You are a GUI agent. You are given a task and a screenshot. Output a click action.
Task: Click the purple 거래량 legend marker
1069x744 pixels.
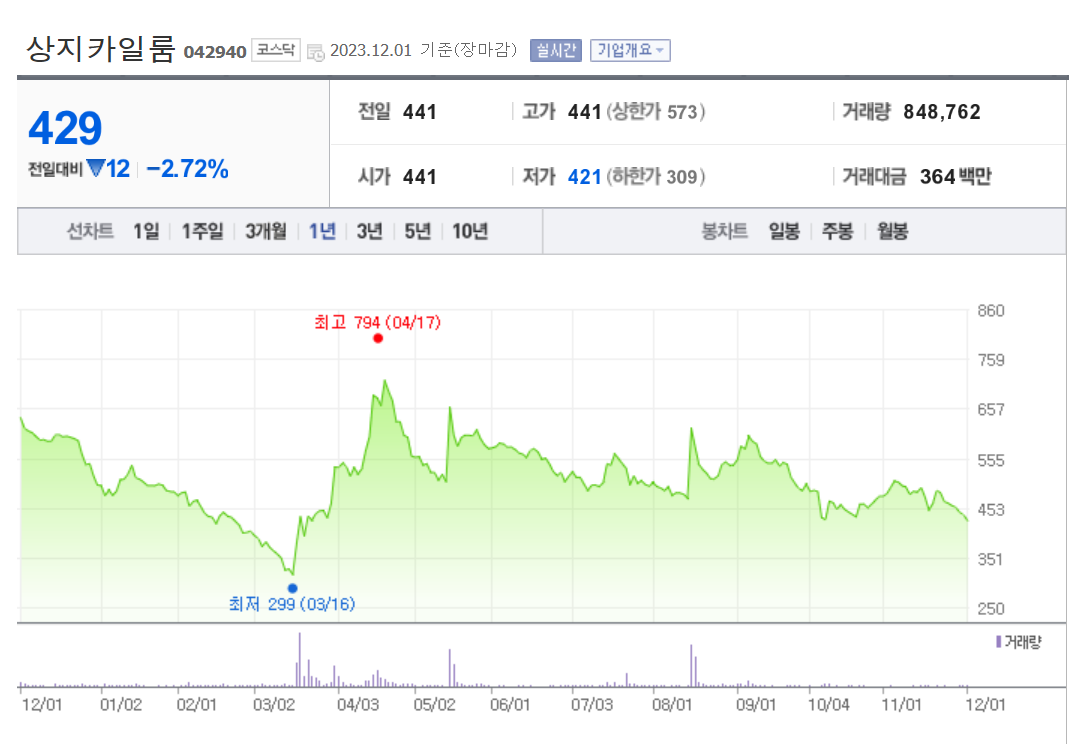[x=998, y=642]
